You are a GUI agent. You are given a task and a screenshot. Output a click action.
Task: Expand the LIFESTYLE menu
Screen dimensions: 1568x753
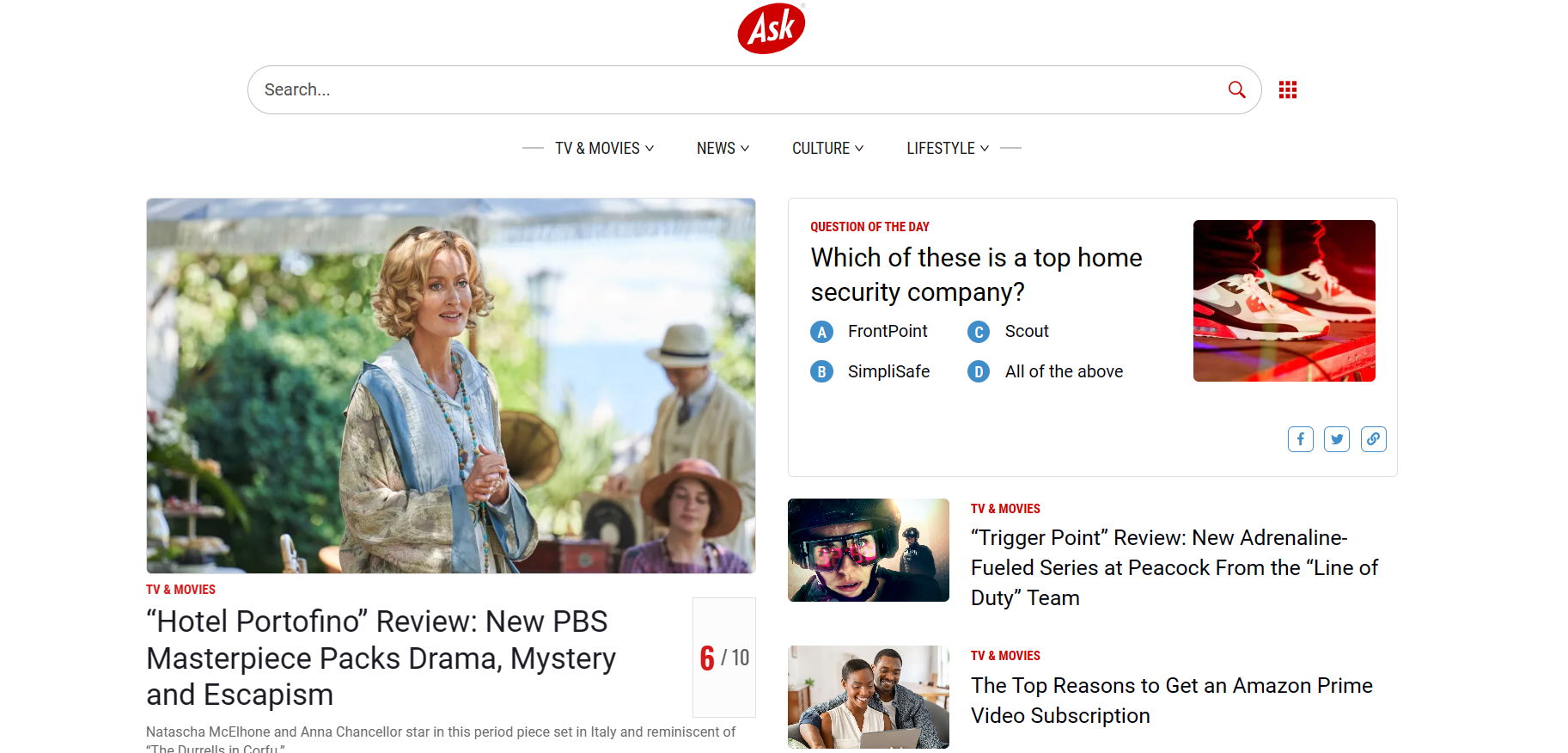pyautogui.click(x=948, y=149)
